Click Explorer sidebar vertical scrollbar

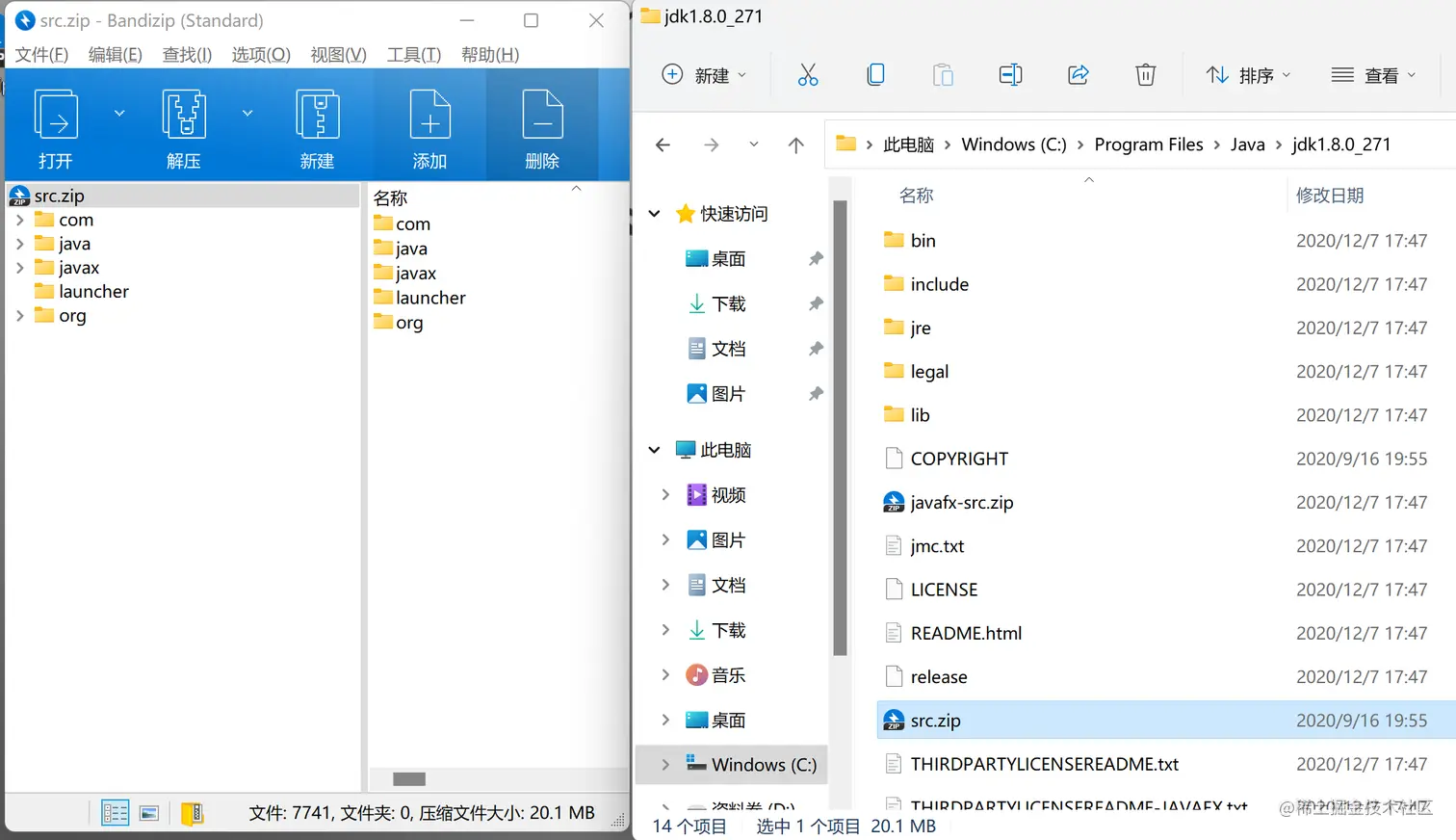pyautogui.click(x=840, y=429)
